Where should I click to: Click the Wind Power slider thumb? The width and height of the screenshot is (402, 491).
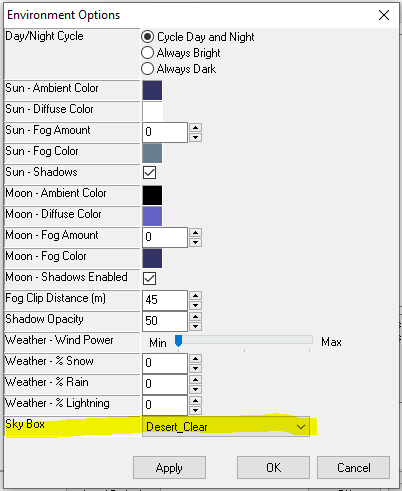[x=178, y=341]
